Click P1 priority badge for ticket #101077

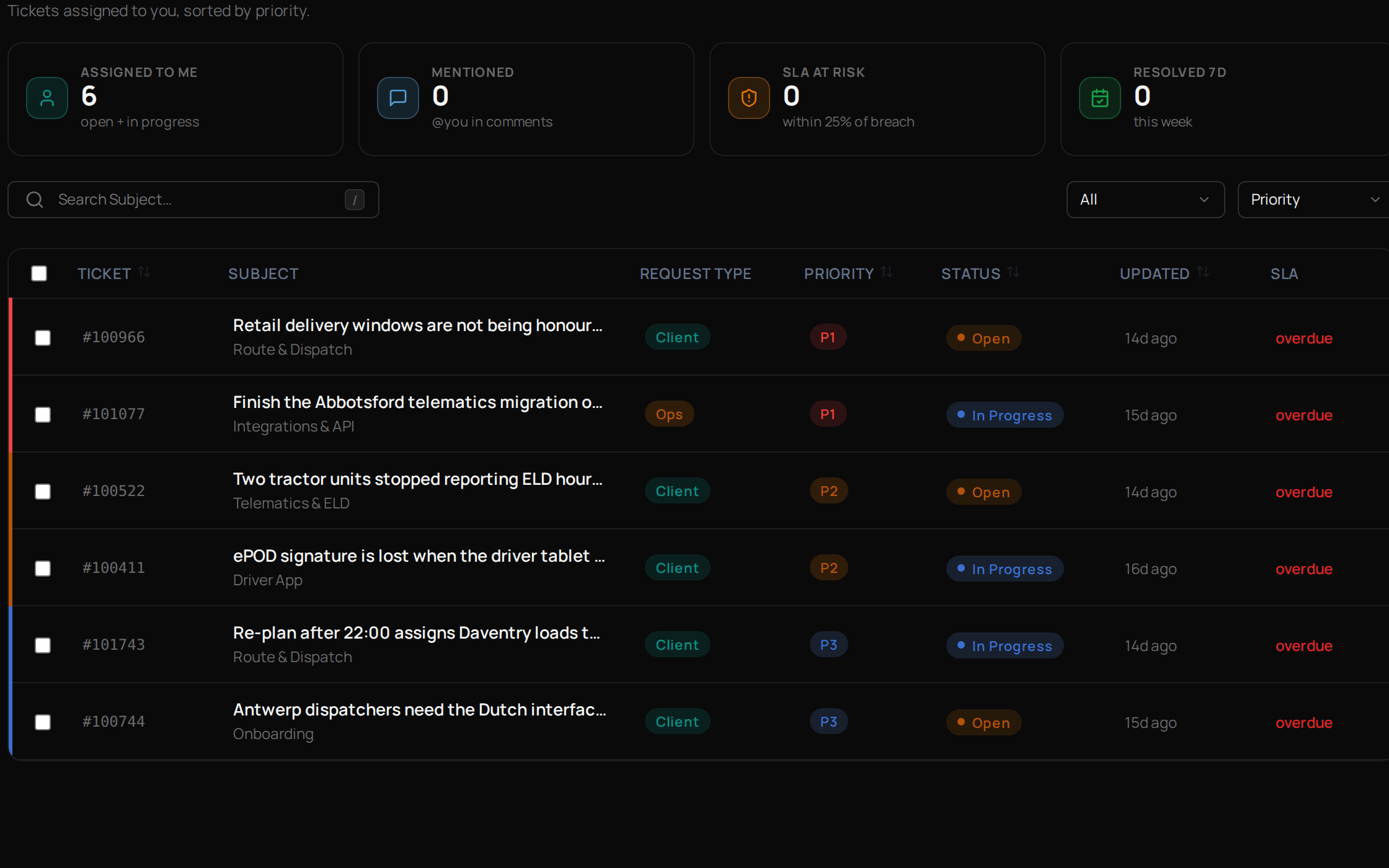828,414
